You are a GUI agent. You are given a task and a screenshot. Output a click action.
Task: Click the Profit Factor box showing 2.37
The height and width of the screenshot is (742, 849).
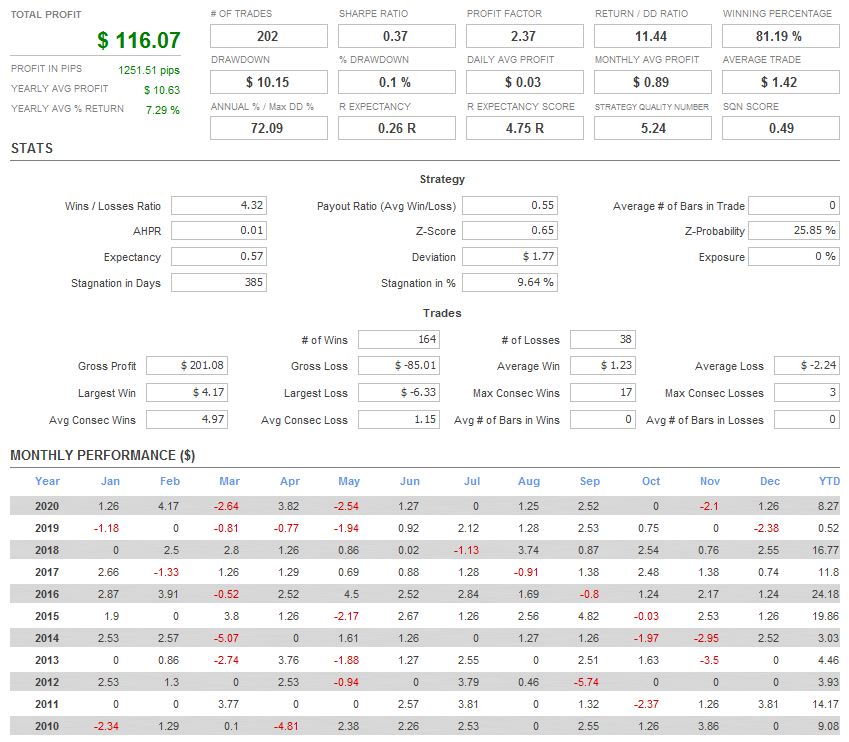coord(525,36)
